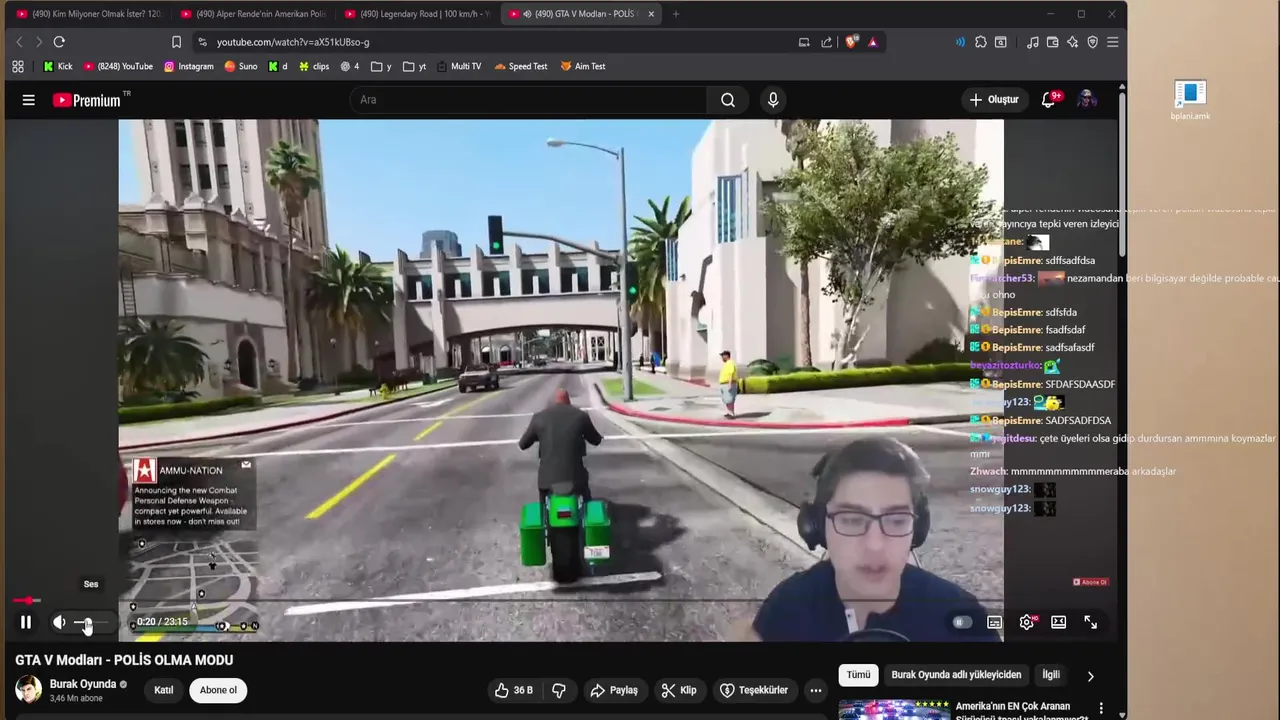Select the Tümü filter chip
The width and height of the screenshot is (1280, 720).
(x=859, y=675)
